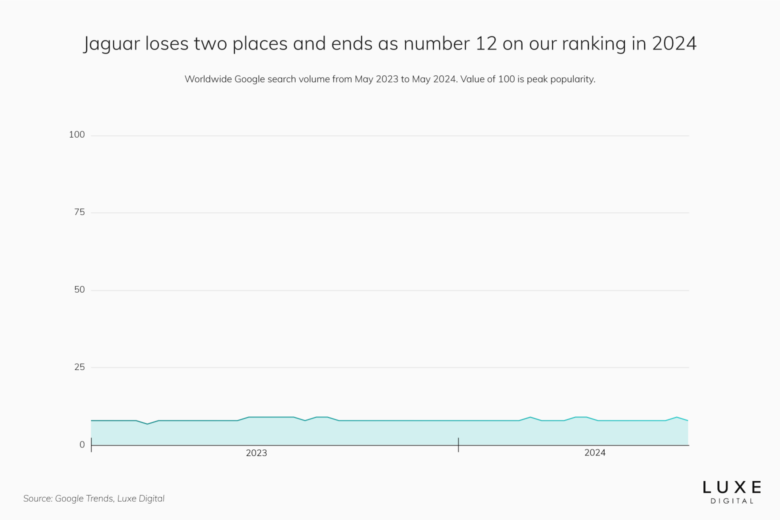Viewport: 780px width, 520px height.
Task: Select the 2023 x-axis label
Action: tap(256, 453)
